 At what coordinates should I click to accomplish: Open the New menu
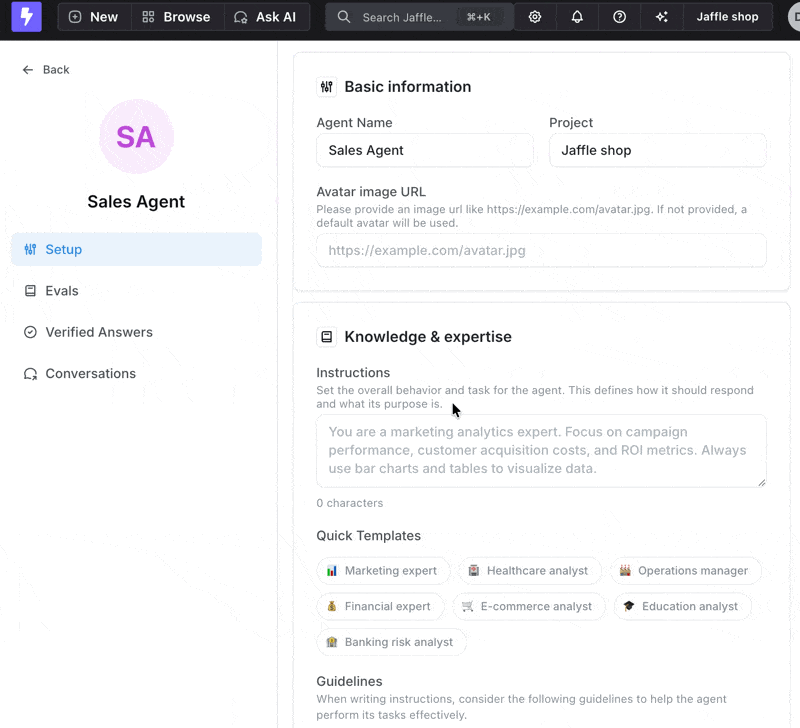tap(93, 16)
